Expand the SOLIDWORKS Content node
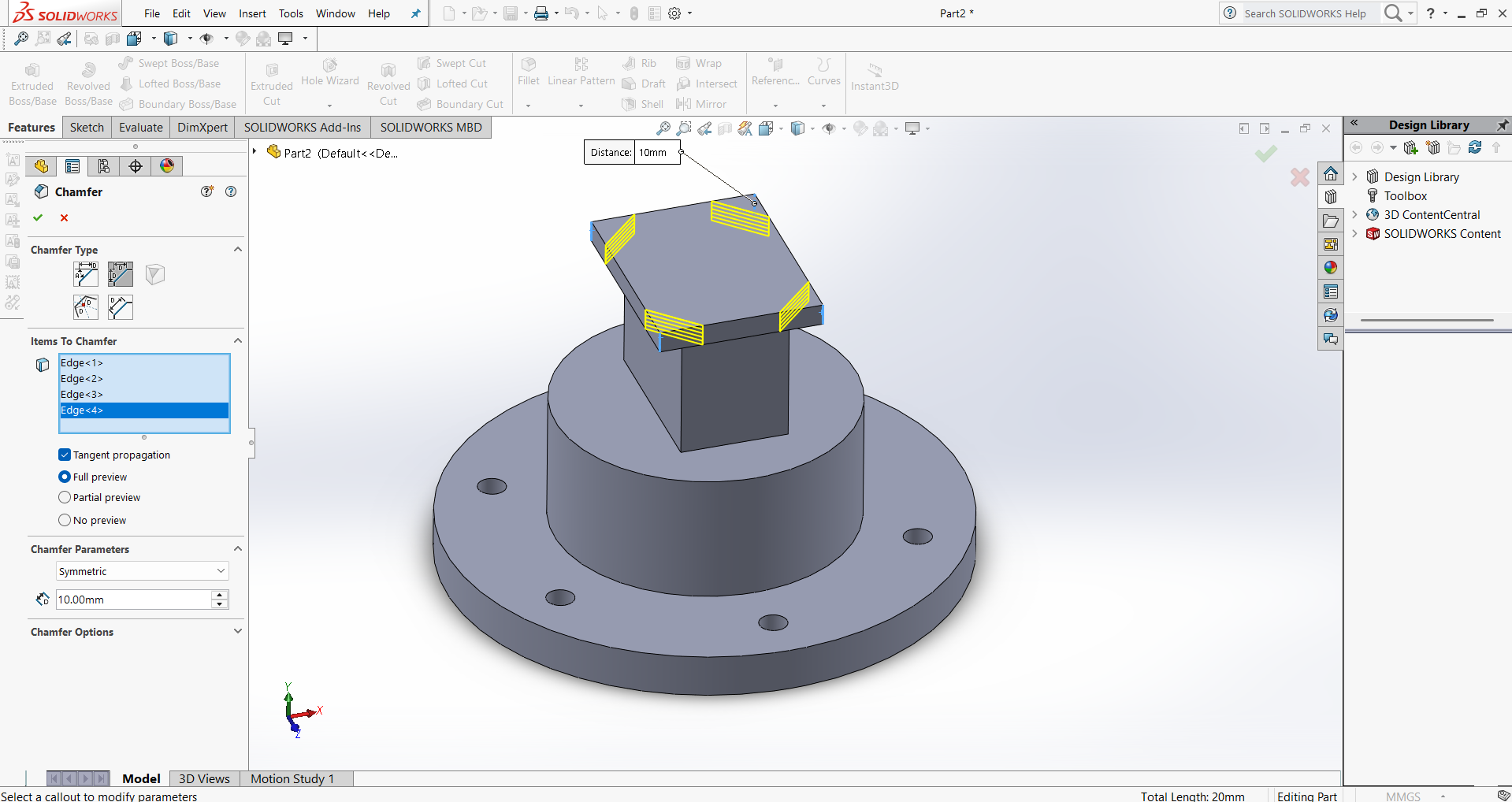The height and width of the screenshot is (802, 1512). pyautogui.click(x=1354, y=233)
